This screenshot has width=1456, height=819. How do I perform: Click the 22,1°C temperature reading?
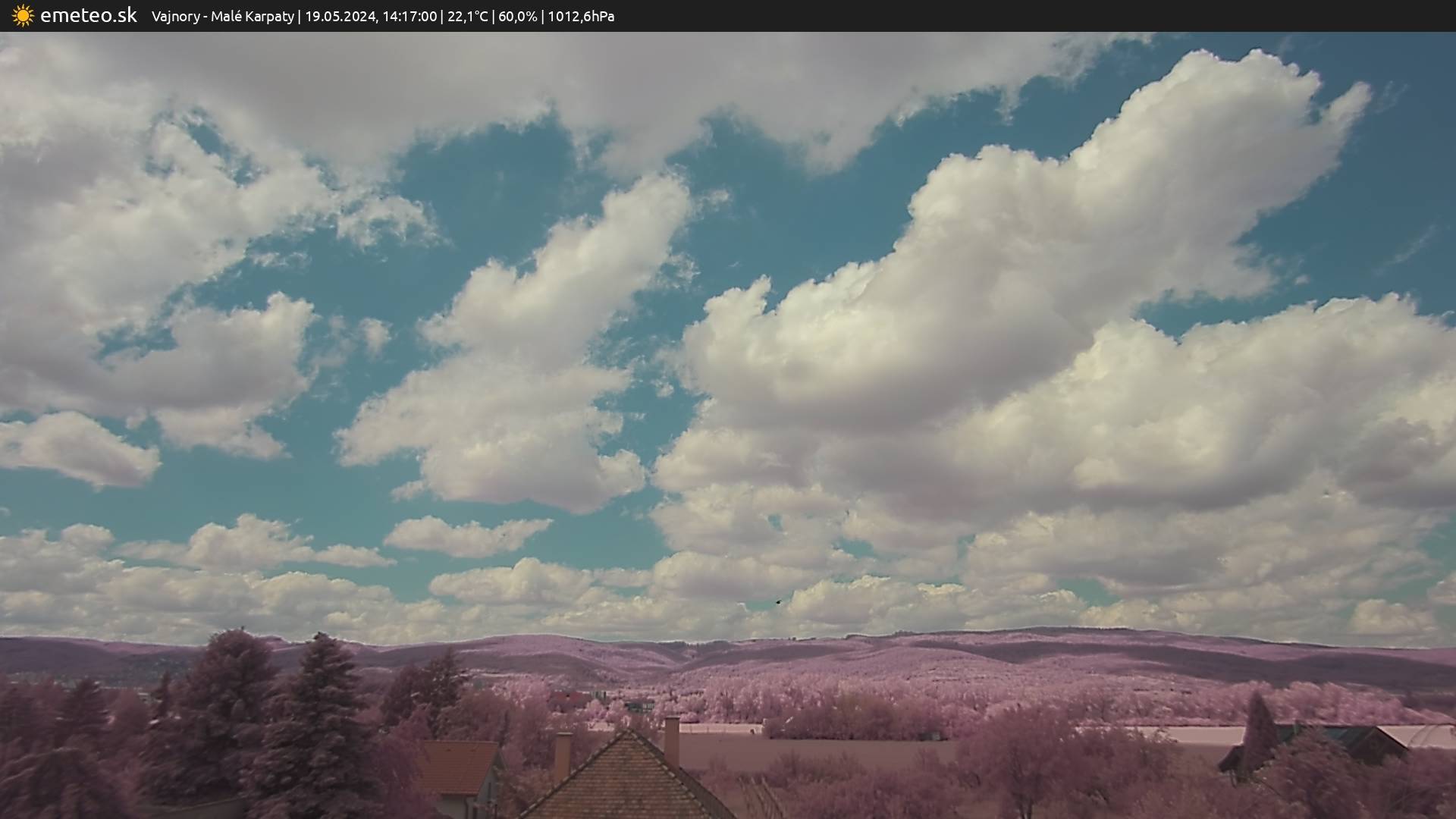click(467, 17)
